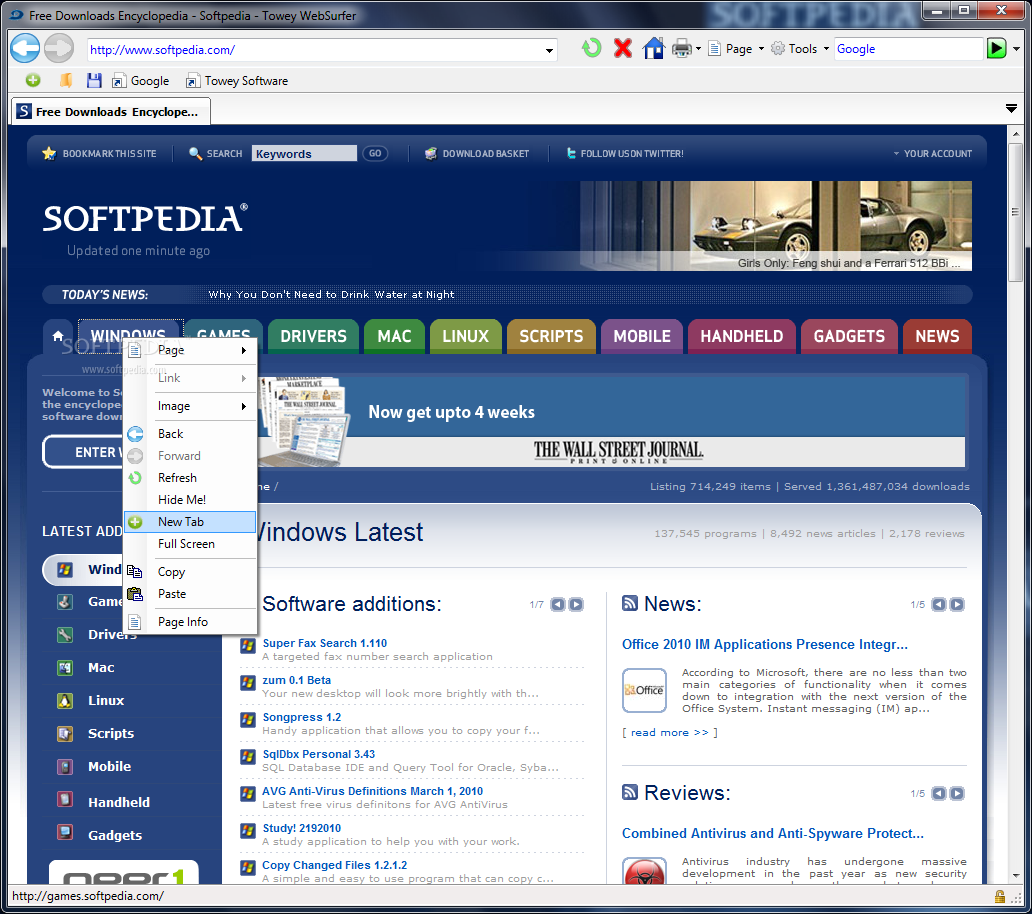Screen dimensions: 1032x914
Task: Open the Page toolbar dropdown menu
Action: point(736,49)
